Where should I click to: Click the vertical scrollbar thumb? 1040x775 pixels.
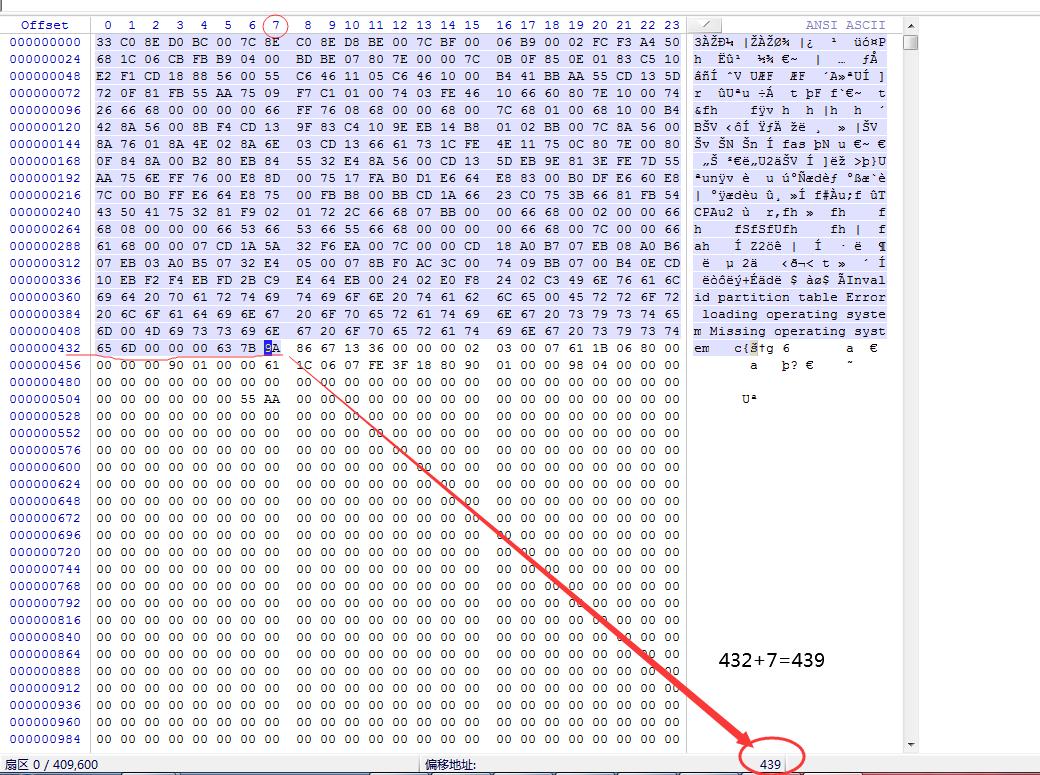[911, 42]
